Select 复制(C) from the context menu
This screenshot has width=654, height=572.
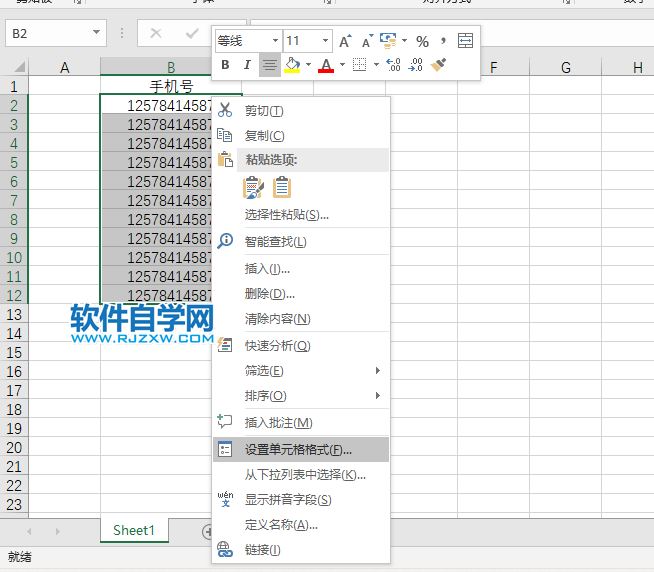(264, 136)
